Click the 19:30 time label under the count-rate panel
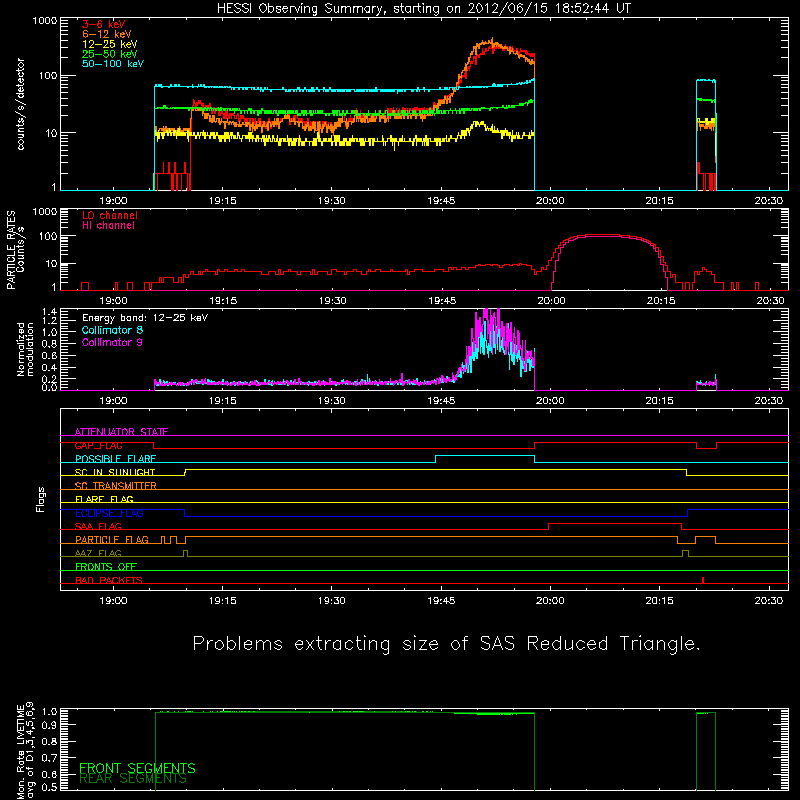The image size is (800, 800). pyautogui.click(x=332, y=201)
